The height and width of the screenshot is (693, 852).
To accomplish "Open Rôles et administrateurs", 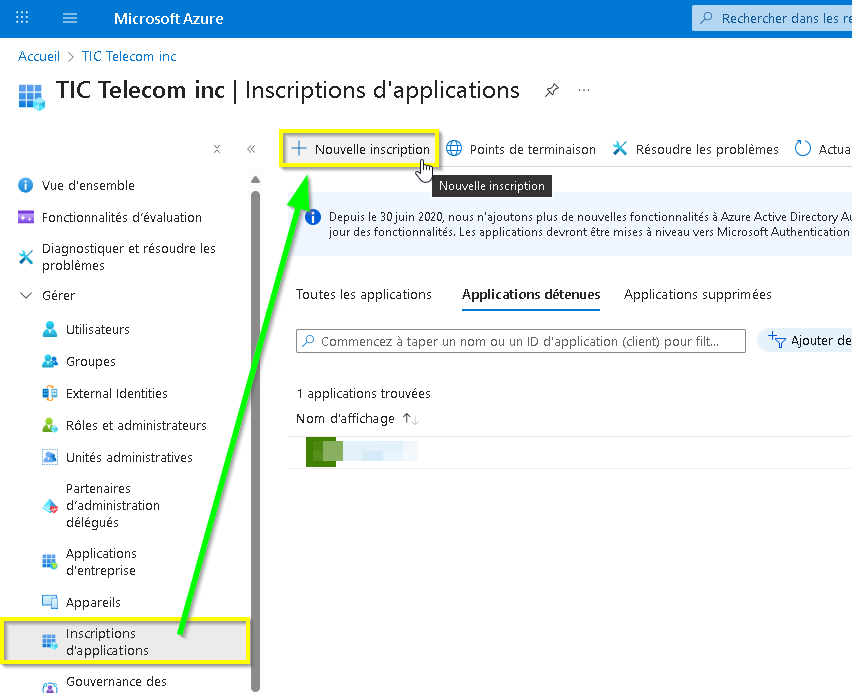I will click(136, 426).
